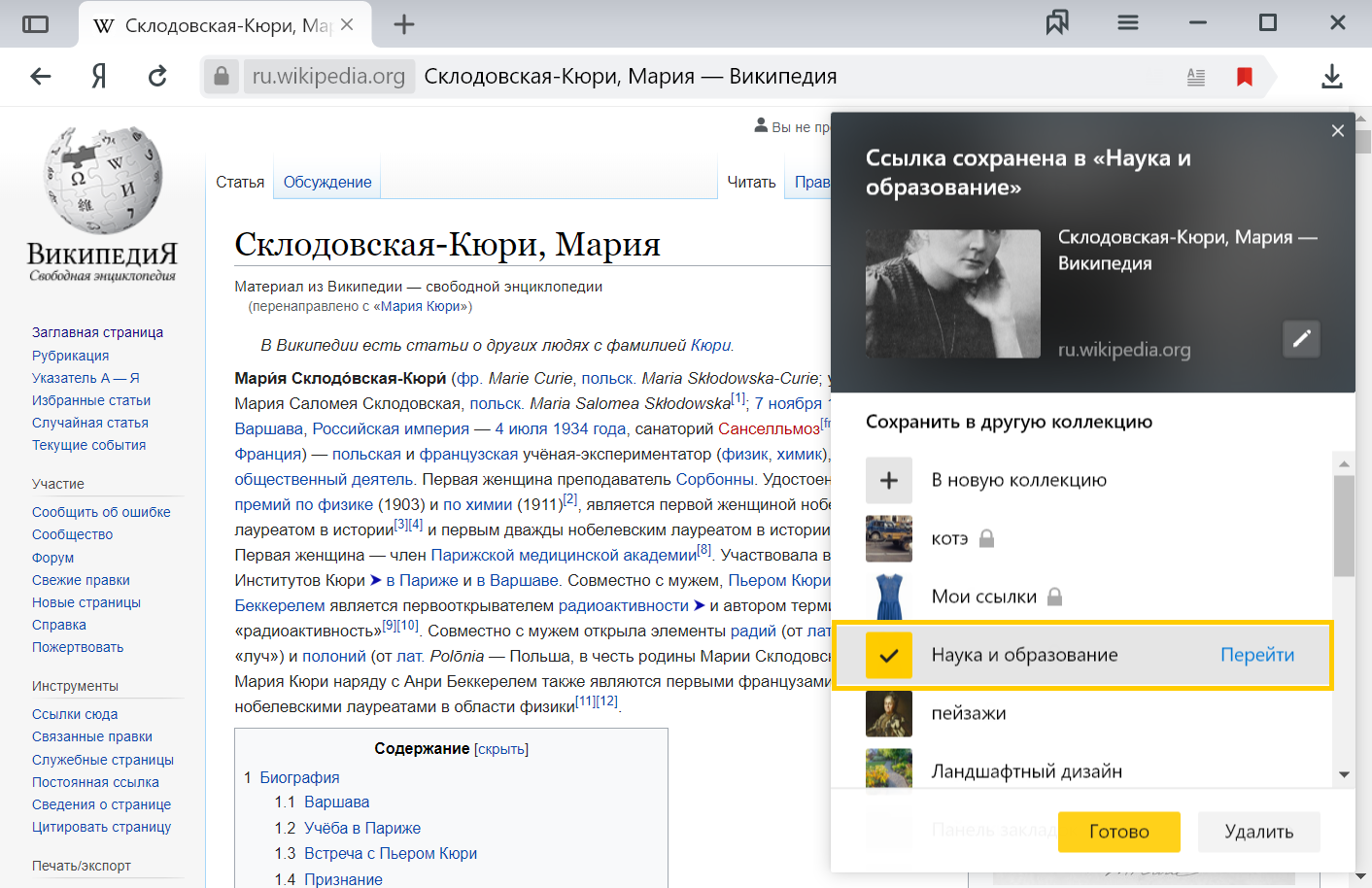Jump to Учёба в Париже section
The width and height of the screenshot is (1372, 888).
point(362,828)
